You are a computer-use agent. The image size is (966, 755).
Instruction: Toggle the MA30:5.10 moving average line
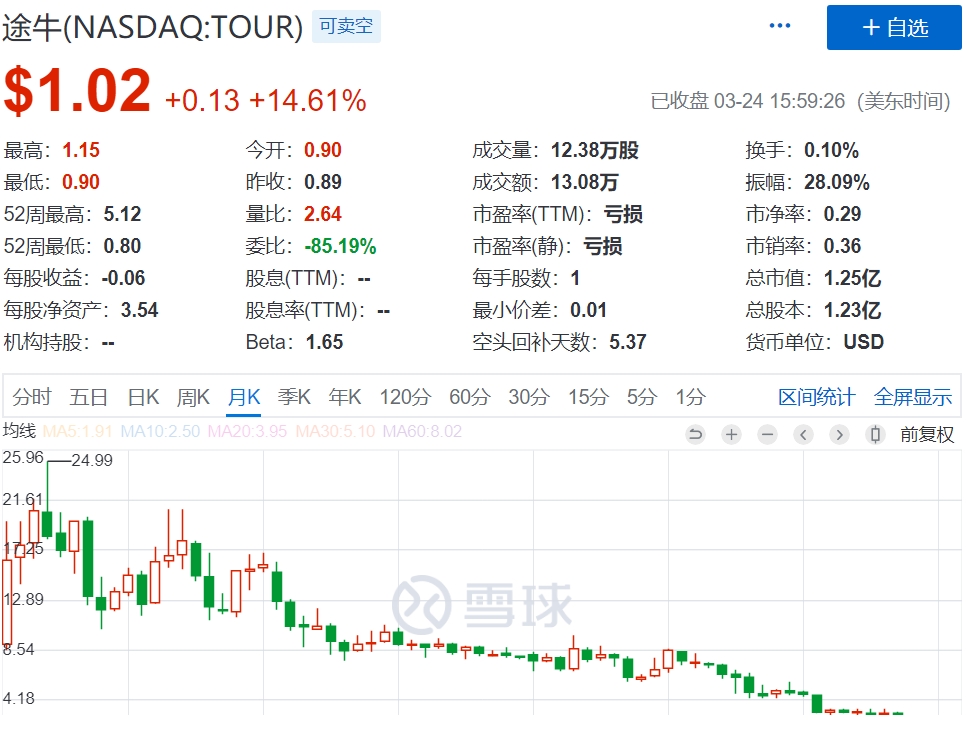click(x=335, y=431)
